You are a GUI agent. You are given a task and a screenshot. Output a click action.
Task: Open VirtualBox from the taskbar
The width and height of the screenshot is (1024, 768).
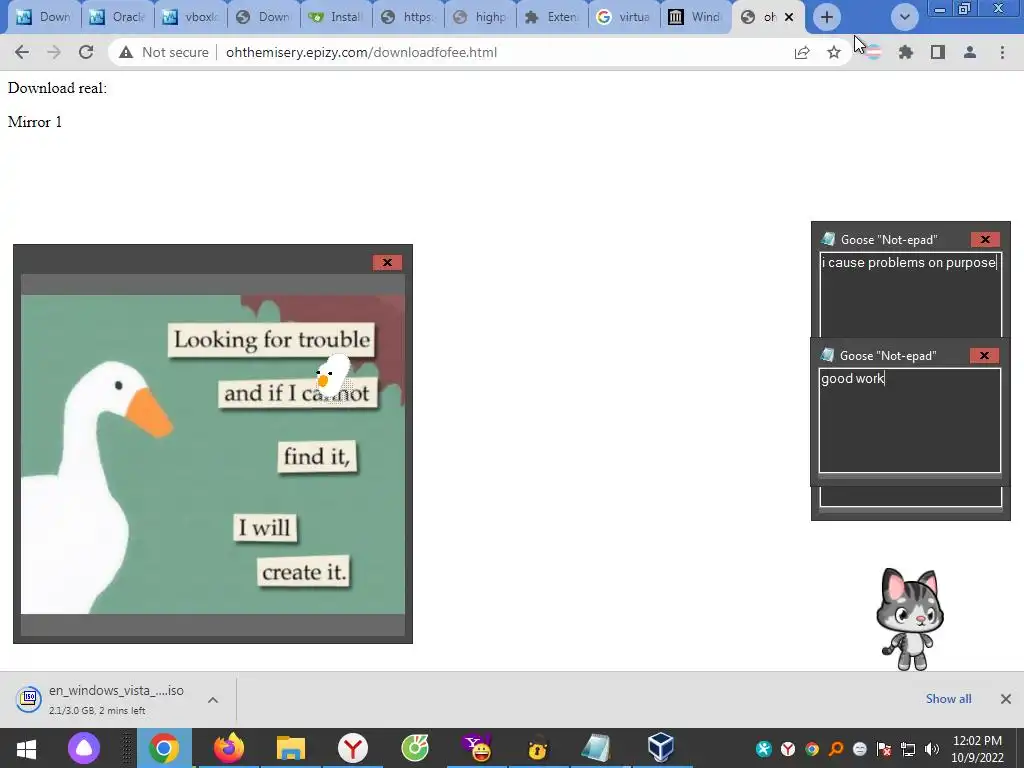pyautogui.click(x=660, y=748)
